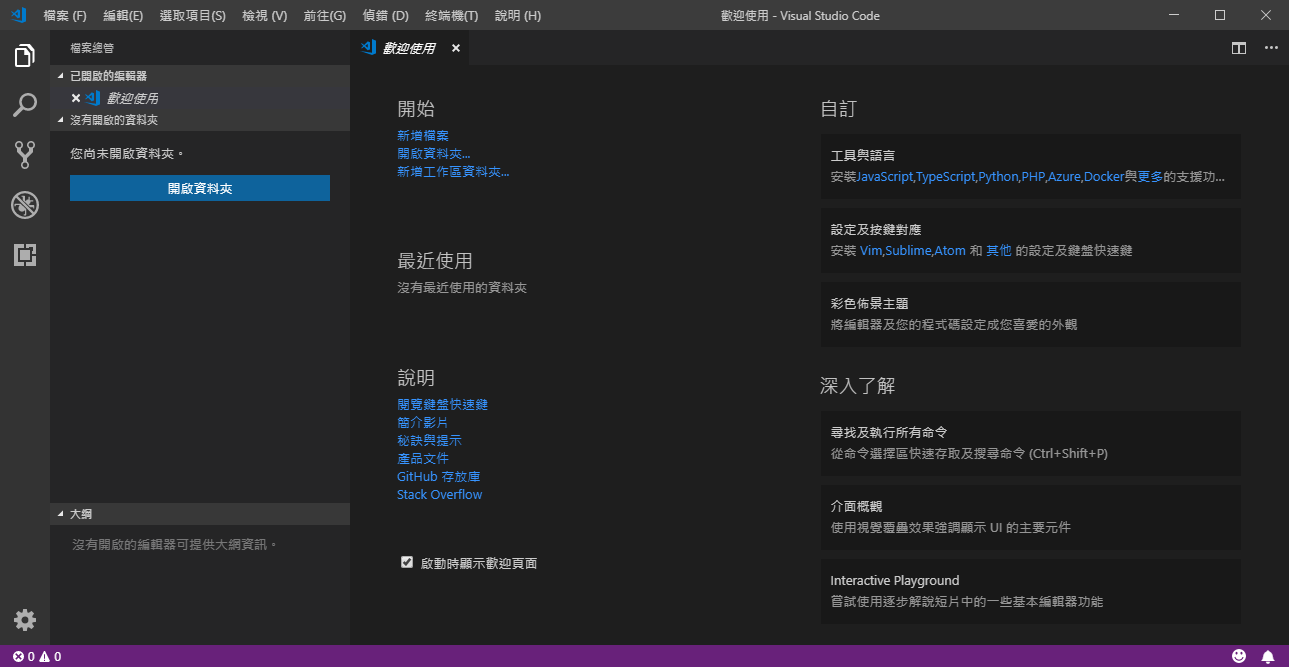This screenshot has width=1289, height=667.
Task: Click the 更多 languages link
Action: (1150, 177)
